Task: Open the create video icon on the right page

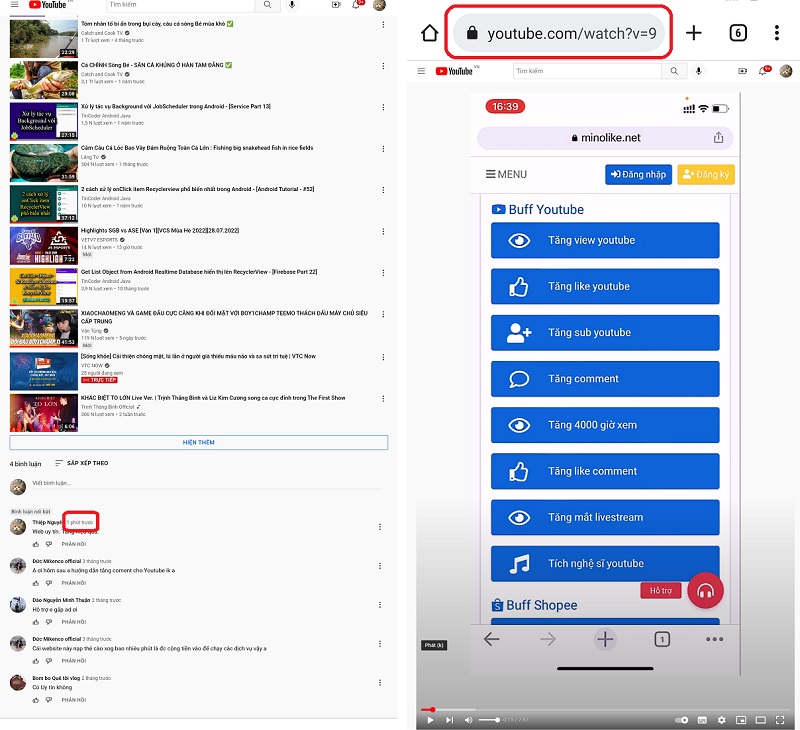Action: pyautogui.click(x=742, y=71)
